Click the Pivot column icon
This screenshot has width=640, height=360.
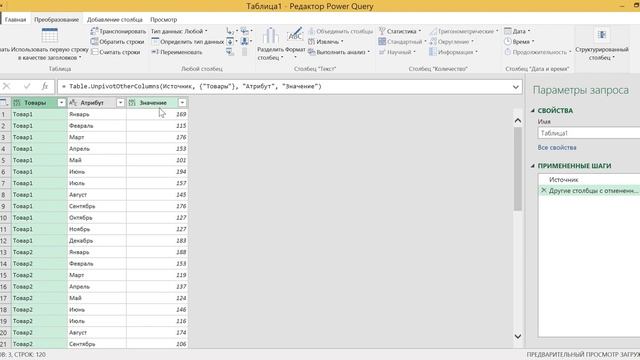click(x=230, y=52)
